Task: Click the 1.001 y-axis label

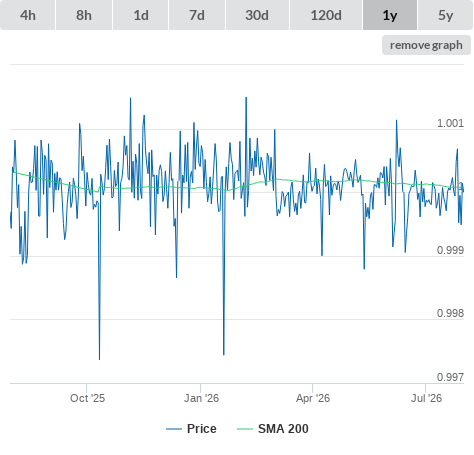Action: [450, 123]
